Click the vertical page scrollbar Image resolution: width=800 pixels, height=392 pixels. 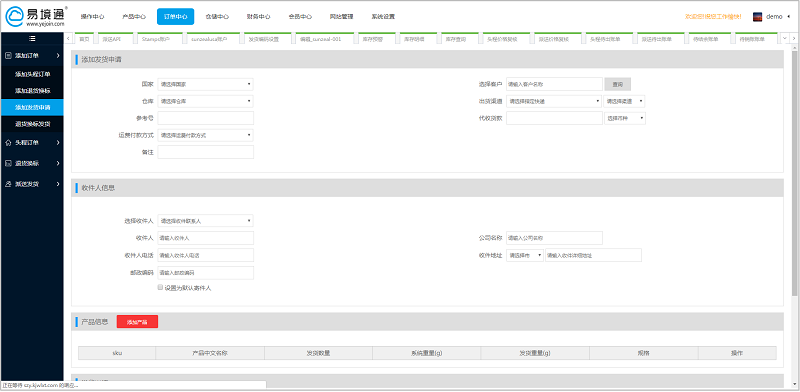pos(794,168)
